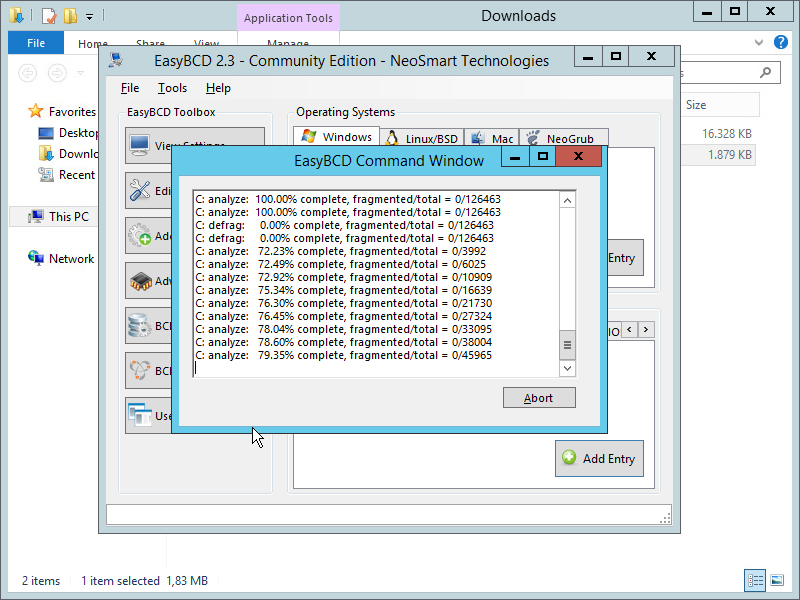The width and height of the screenshot is (800, 600).
Task: Abort the running command
Action: [539, 398]
